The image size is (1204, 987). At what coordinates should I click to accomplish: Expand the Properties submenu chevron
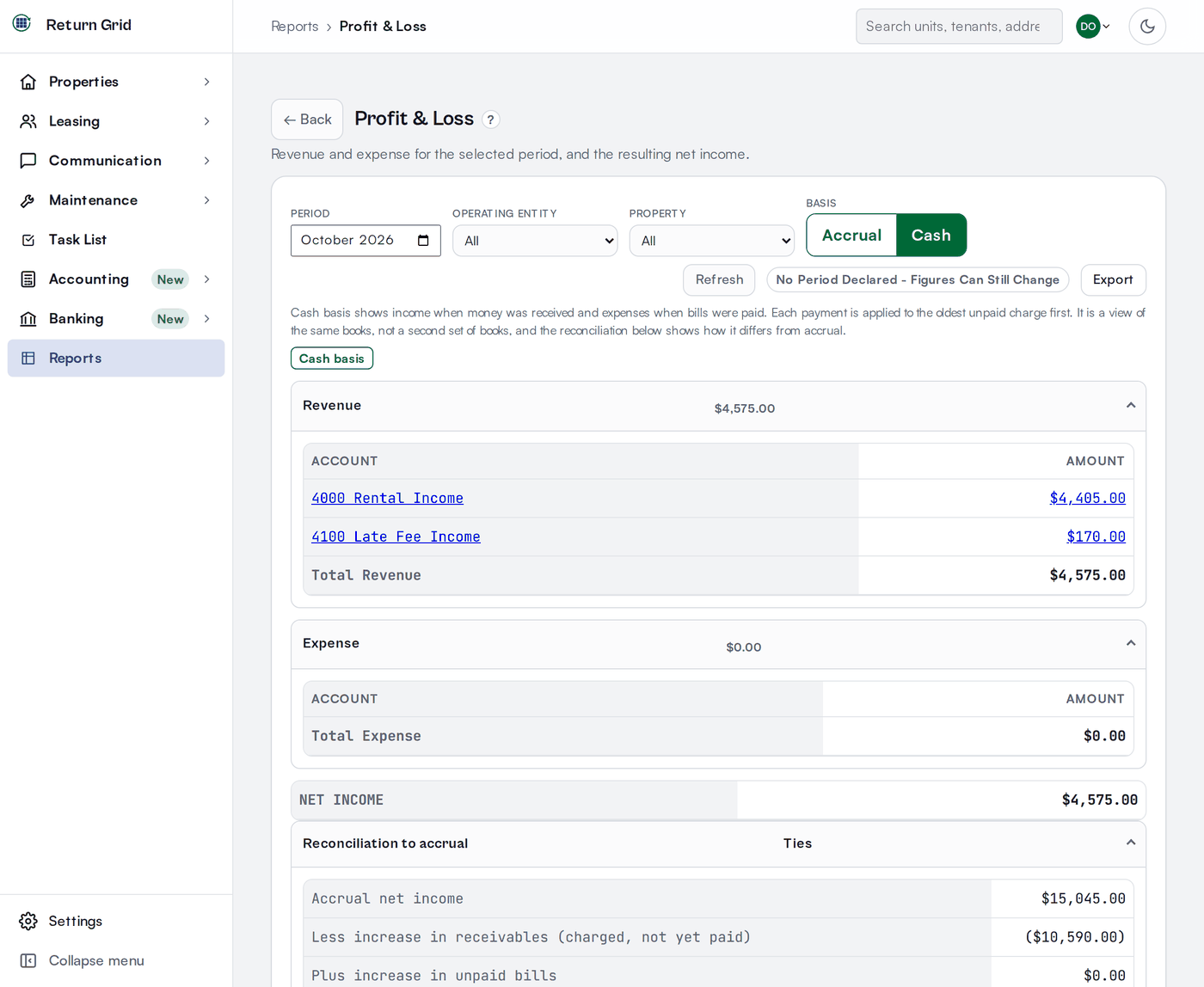[x=206, y=82]
